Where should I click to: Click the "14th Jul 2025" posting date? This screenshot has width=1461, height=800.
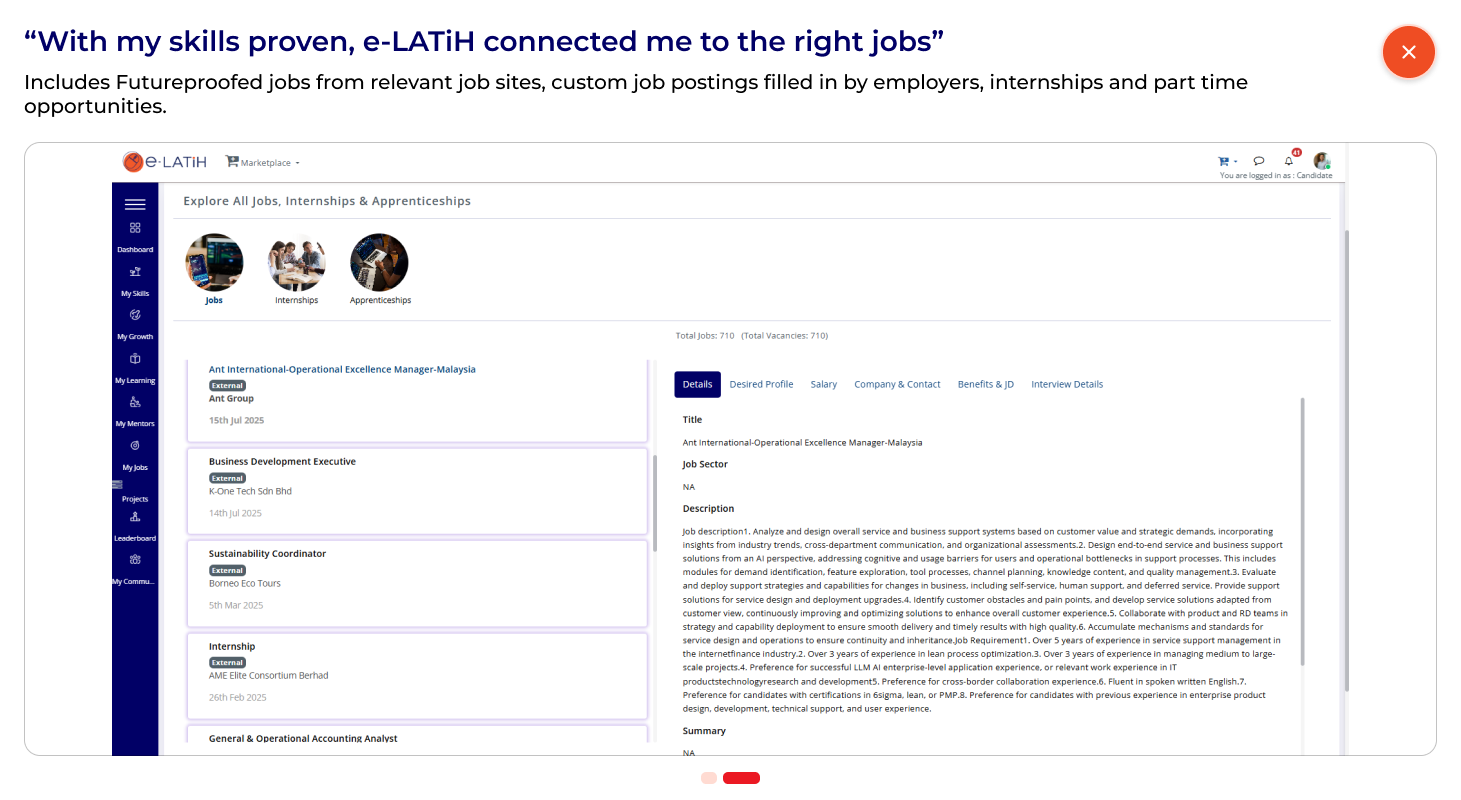tap(236, 513)
